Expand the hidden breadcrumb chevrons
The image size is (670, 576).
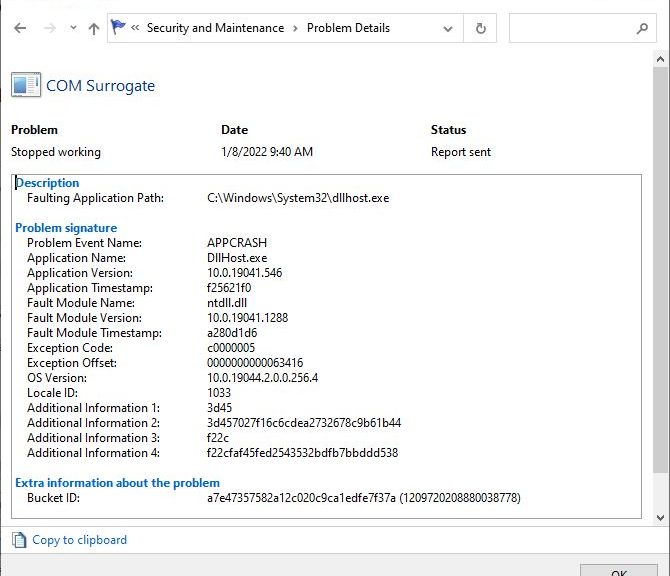(x=135, y=28)
